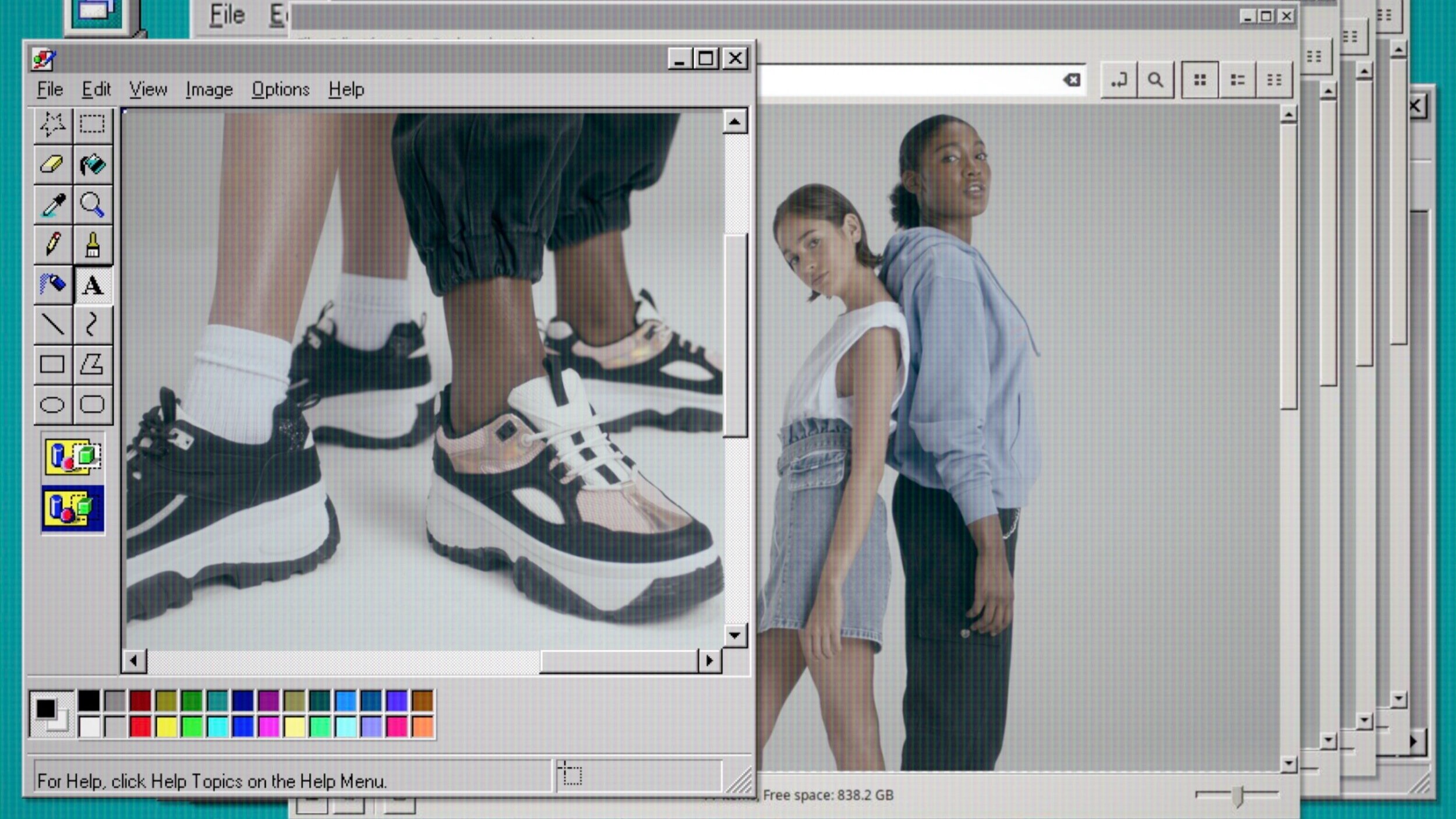Enable opaque selection mode option
Screen dimensions: 1456x819
tap(73, 457)
